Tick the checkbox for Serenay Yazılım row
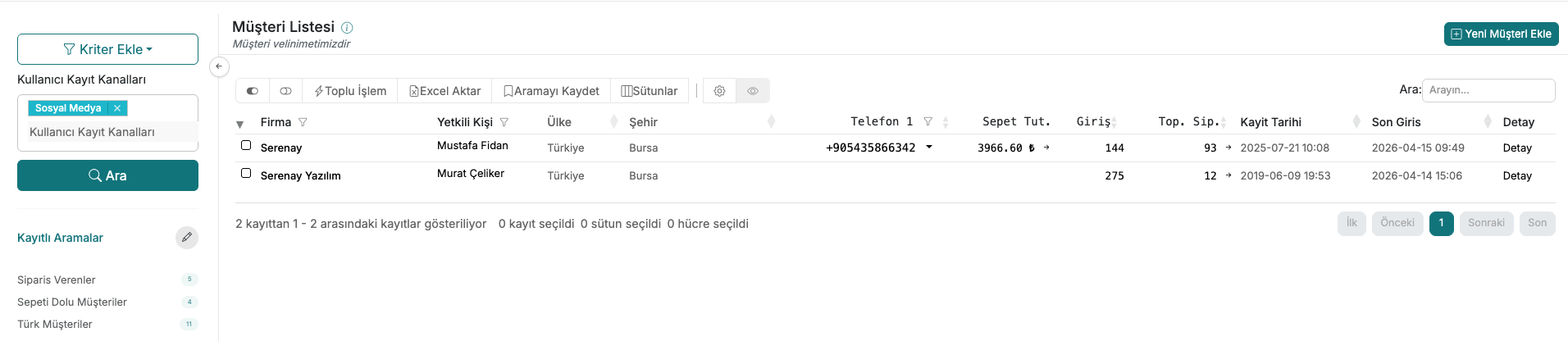Viewport: 1568px width, 341px height. pyautogui.click(x=246, y=173)
